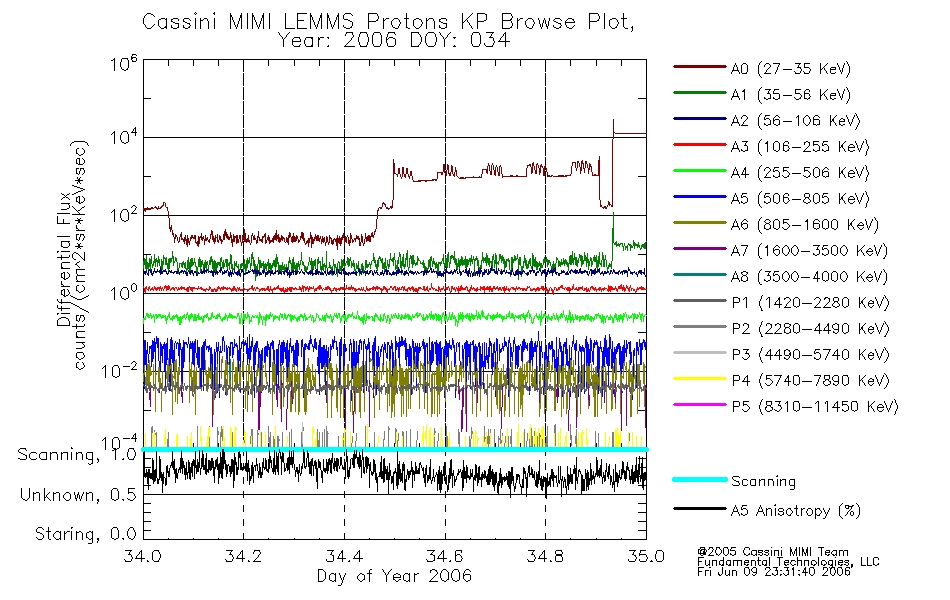Click the P5 (8310-11450 KeV) magenta legend entry
This screenshot has height=600, width=950.
pyautogui.click(x=786, y=405)
